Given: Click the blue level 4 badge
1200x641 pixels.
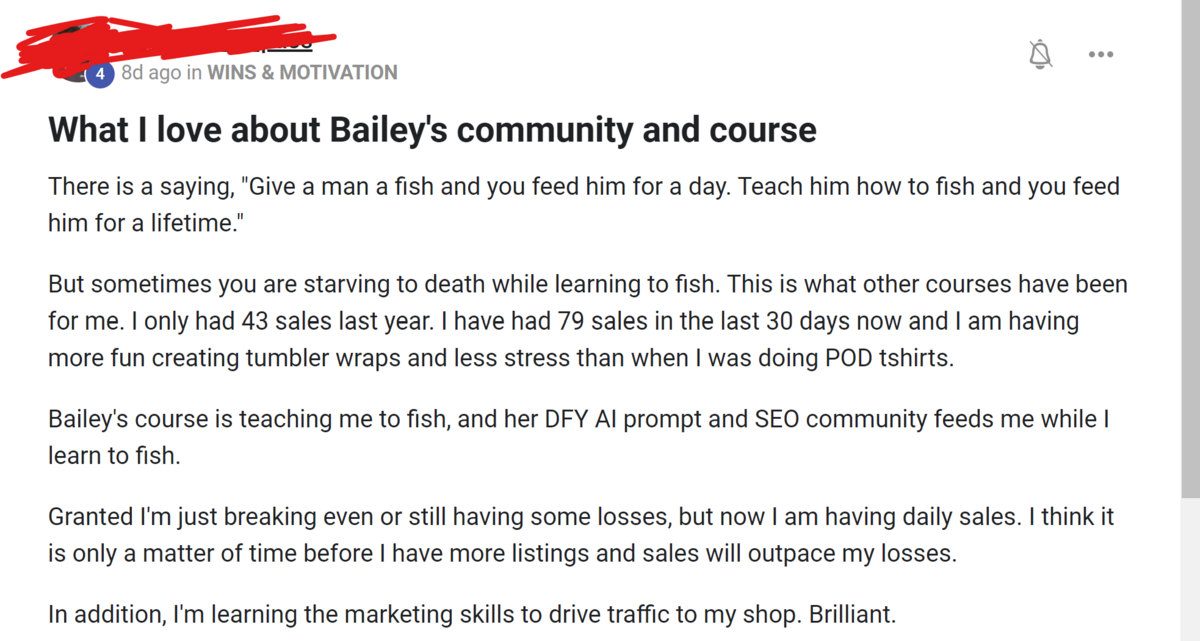Looking at the screenshot, I should click(x=99, y=73).
